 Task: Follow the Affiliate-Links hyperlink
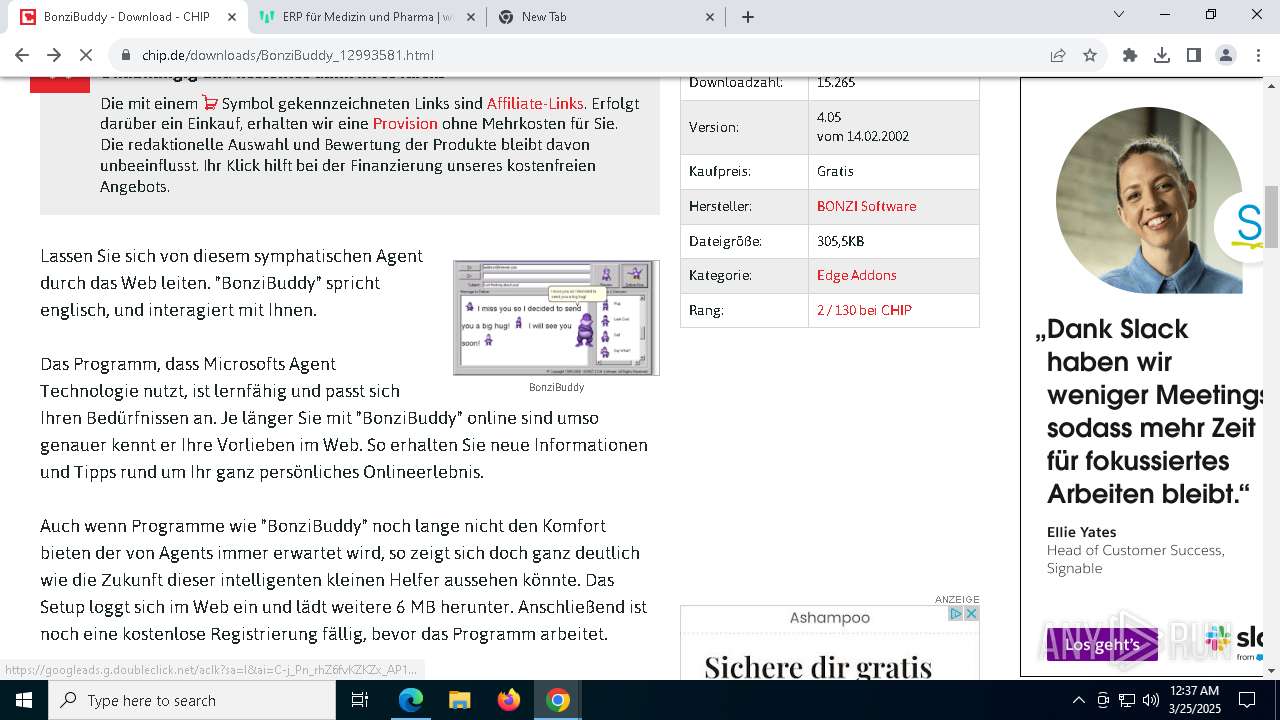pyautogui.click(x=535, y=103)
